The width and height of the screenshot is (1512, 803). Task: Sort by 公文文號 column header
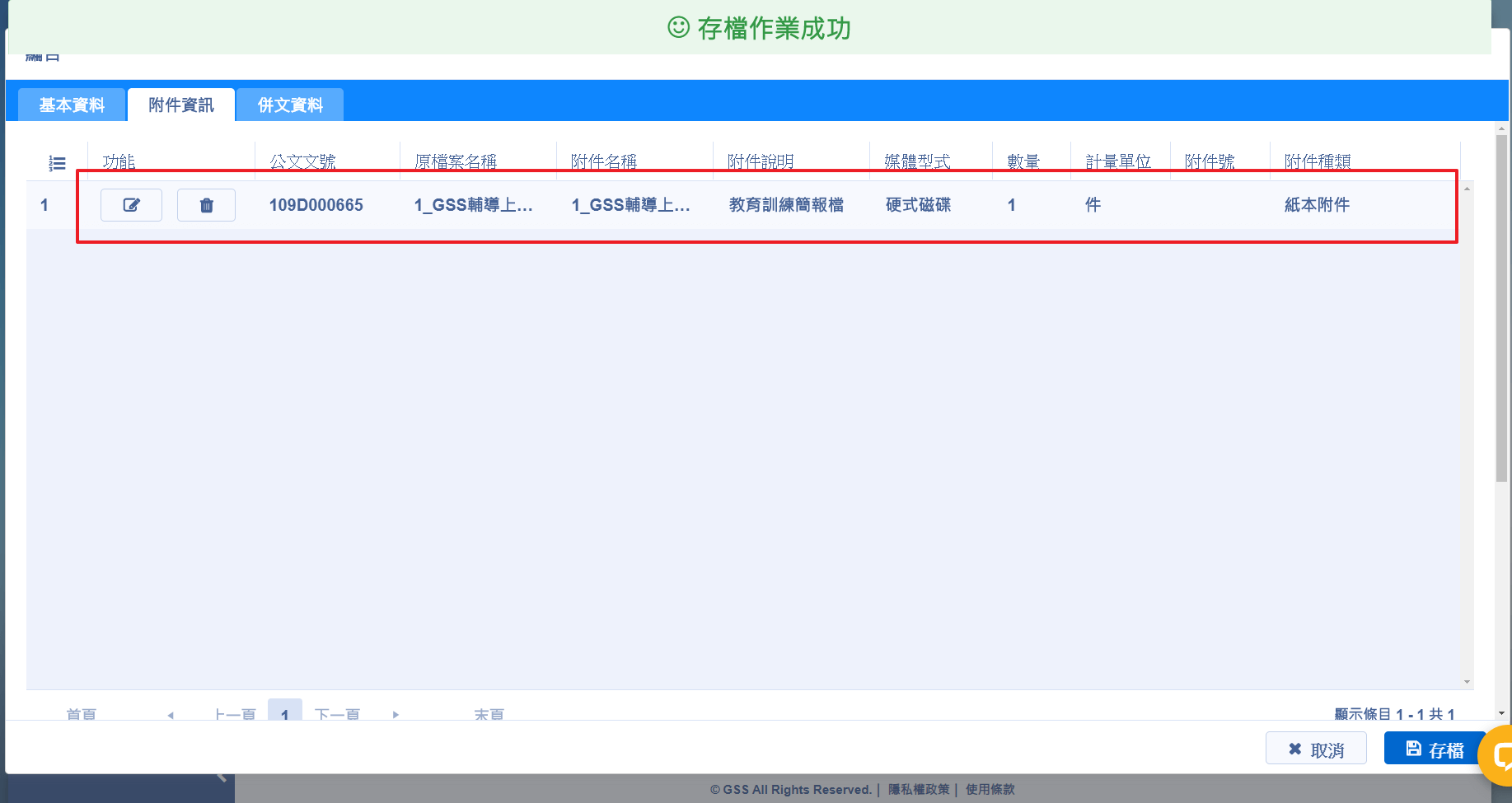point(302,161)
